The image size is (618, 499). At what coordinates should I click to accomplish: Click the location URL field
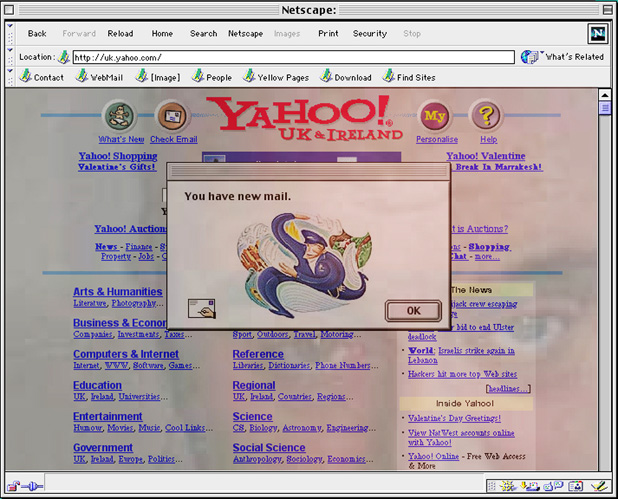(x=294, y=57)
